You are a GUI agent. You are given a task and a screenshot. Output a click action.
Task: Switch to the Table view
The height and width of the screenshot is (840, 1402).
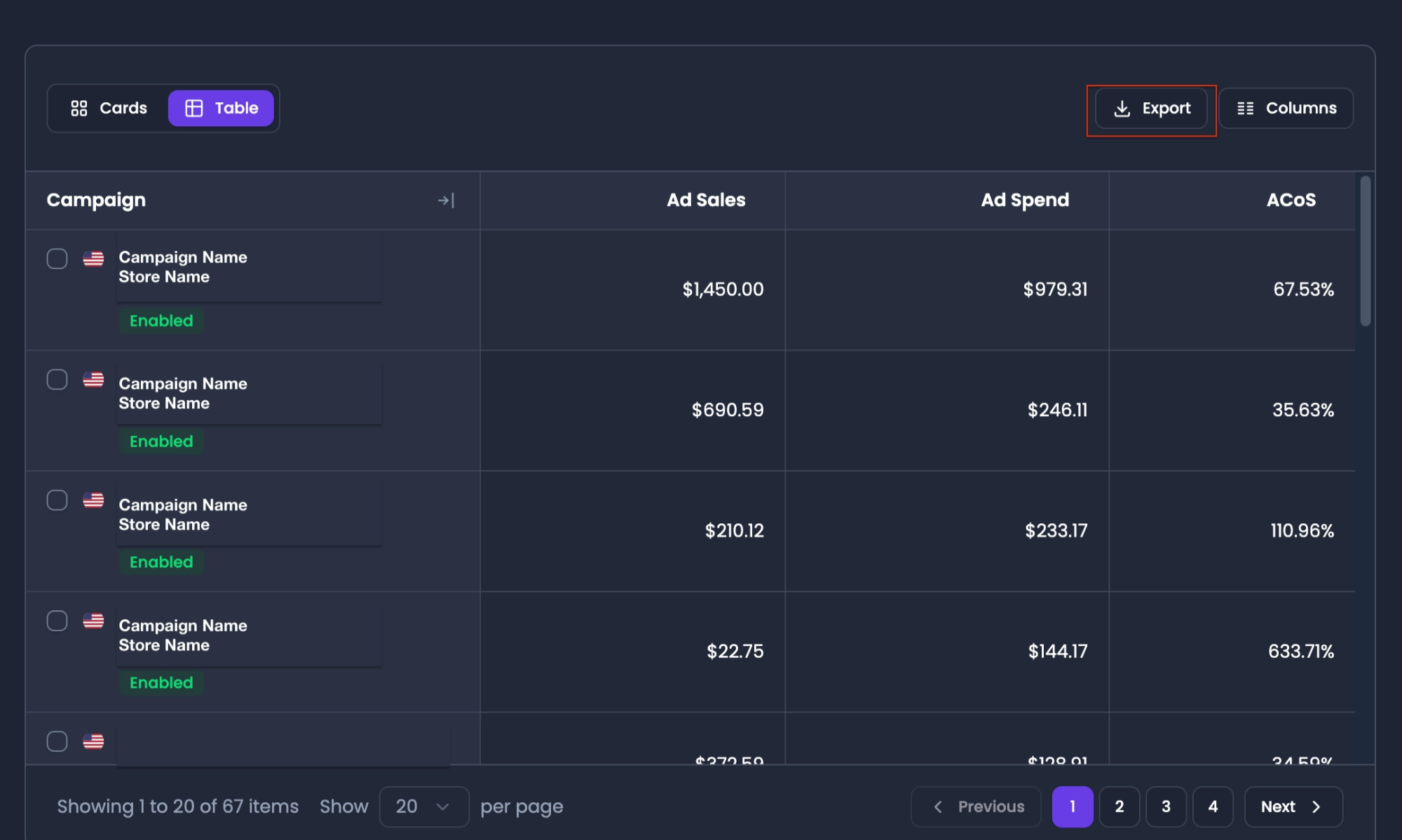tap(221, 108)
